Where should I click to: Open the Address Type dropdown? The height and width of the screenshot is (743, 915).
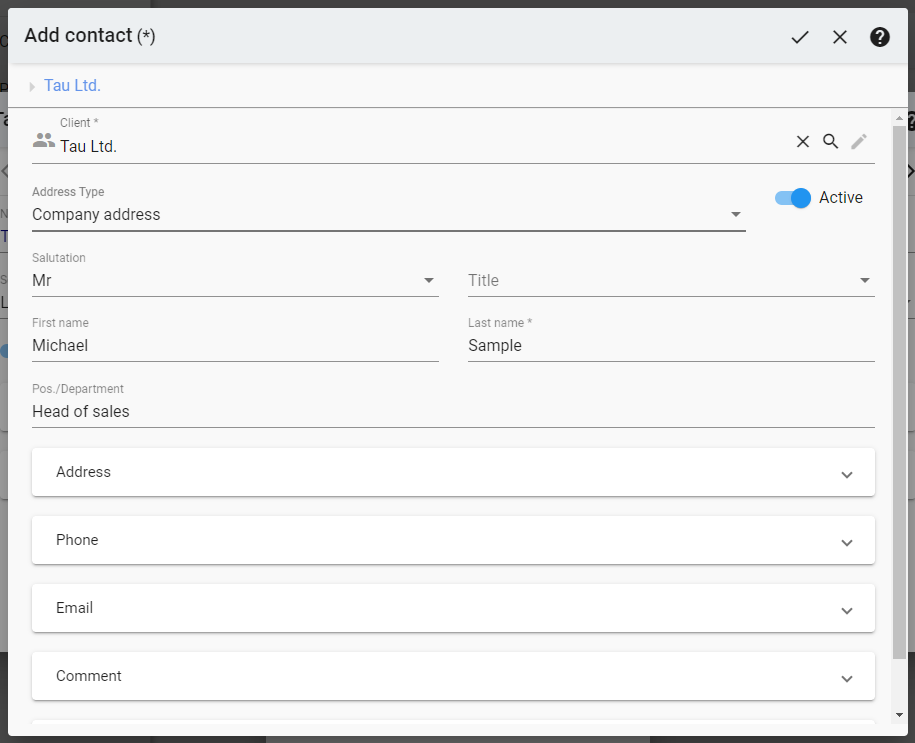click(x=736, y=214)
